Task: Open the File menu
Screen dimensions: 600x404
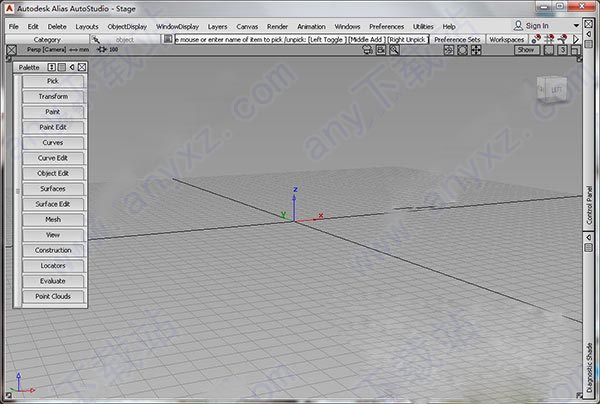Action: click(x=13, y=26)
